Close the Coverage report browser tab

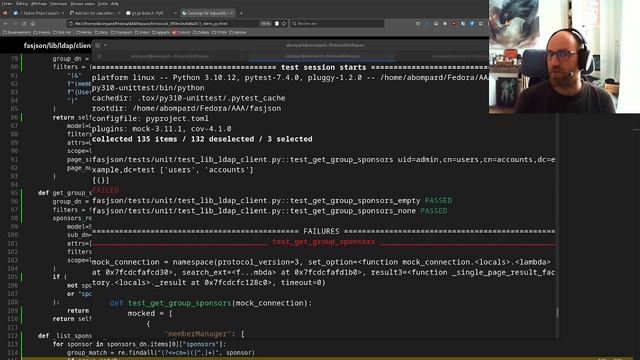[231, 13]
